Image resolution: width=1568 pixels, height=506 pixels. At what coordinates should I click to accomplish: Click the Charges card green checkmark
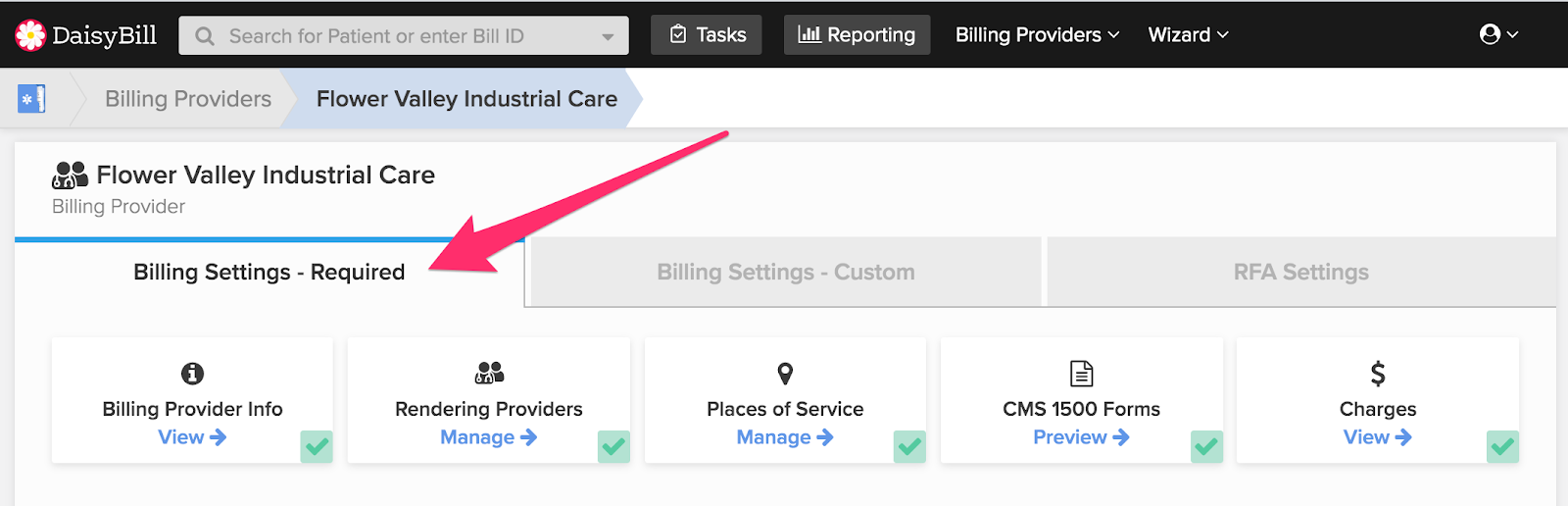click(1502, 447)
